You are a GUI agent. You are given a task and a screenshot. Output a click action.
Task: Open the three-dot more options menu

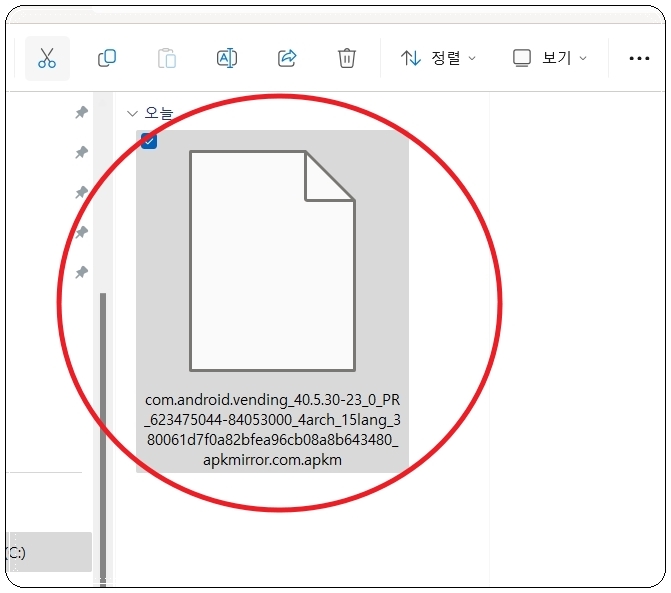point(639,58)
